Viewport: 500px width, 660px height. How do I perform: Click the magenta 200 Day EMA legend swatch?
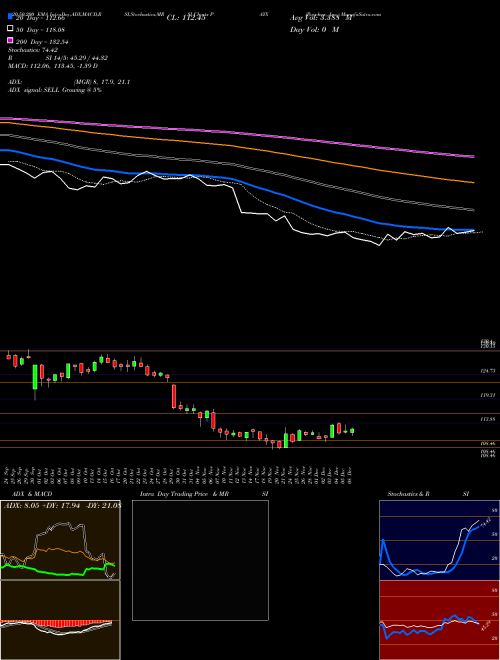pos(11,40)
